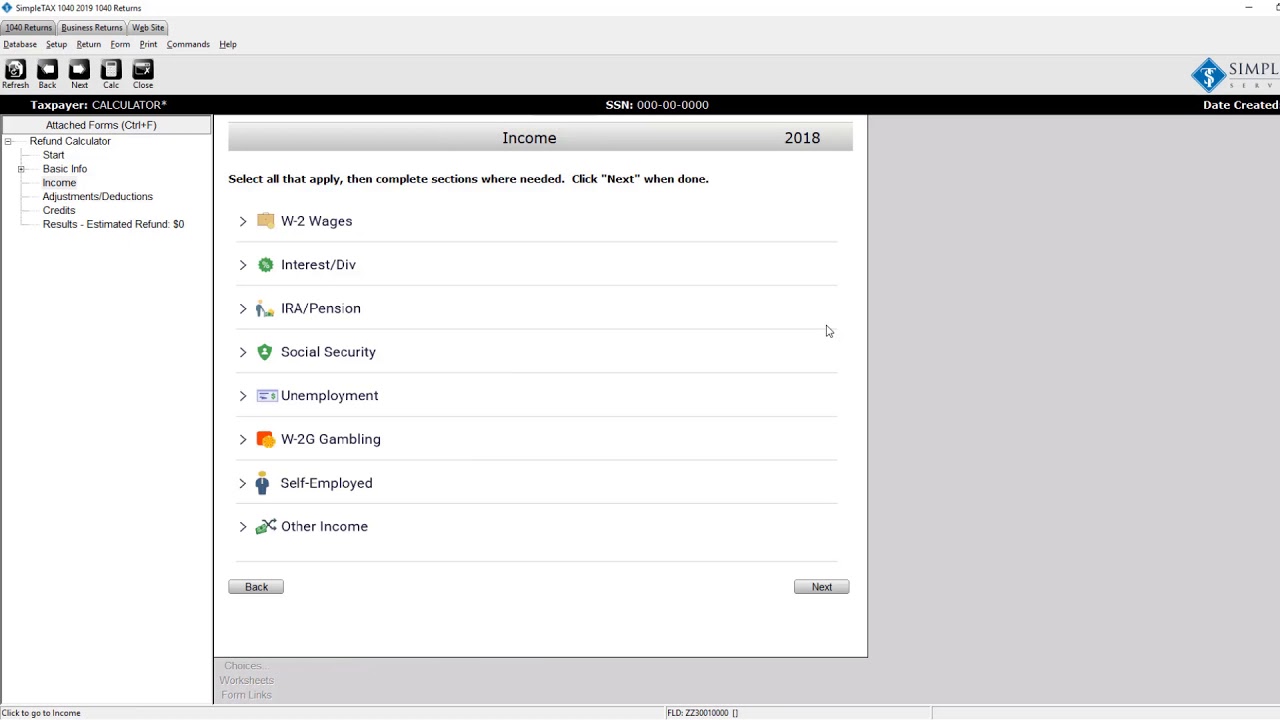The image size is (1280, 720).
Task: Click the Self-Employed person icon
Action: click(x=262, y=483)
